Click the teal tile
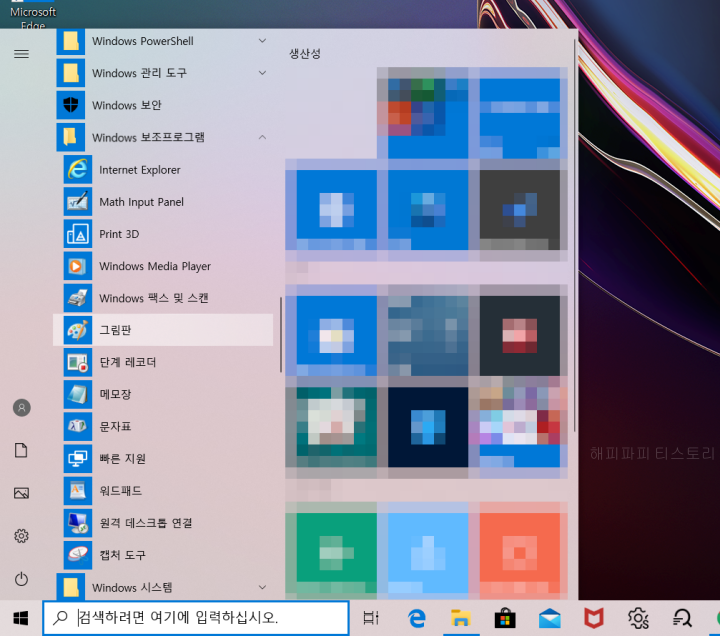This screenshot has height=636, width=720. coord(337,427)
